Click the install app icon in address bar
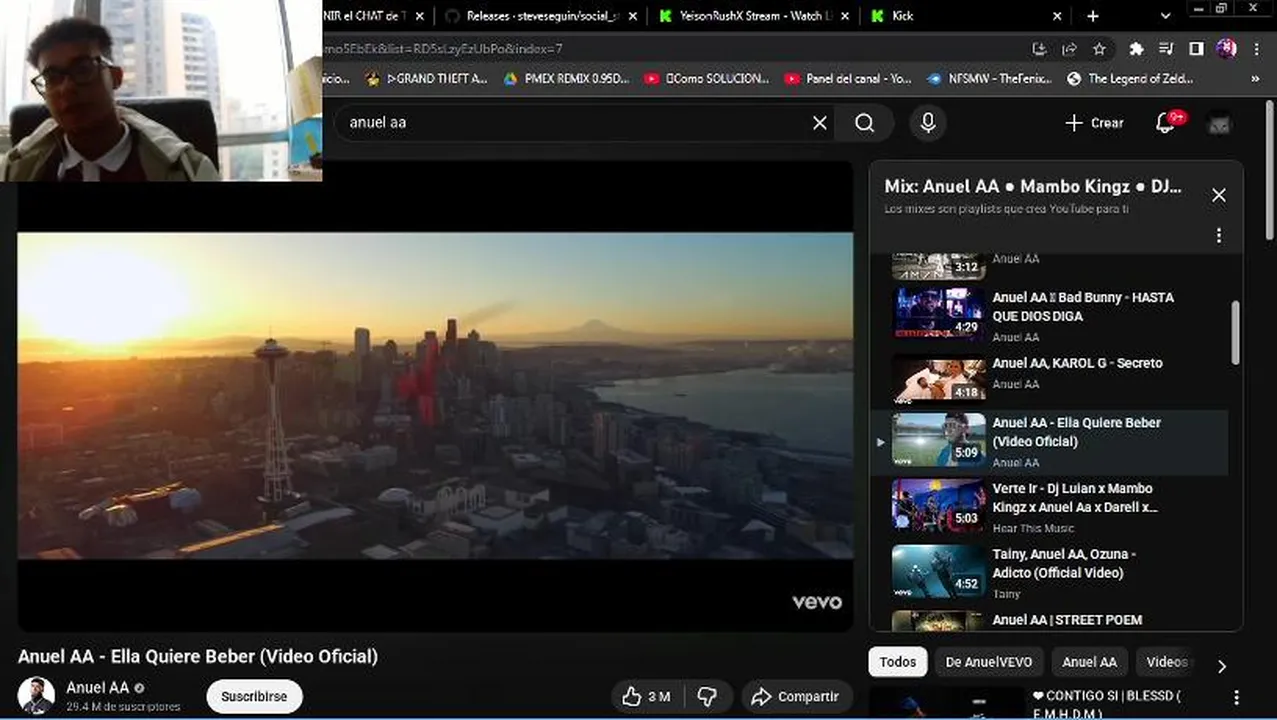The width and height of the screenshot is (1277, 720). coord(1039,49)
